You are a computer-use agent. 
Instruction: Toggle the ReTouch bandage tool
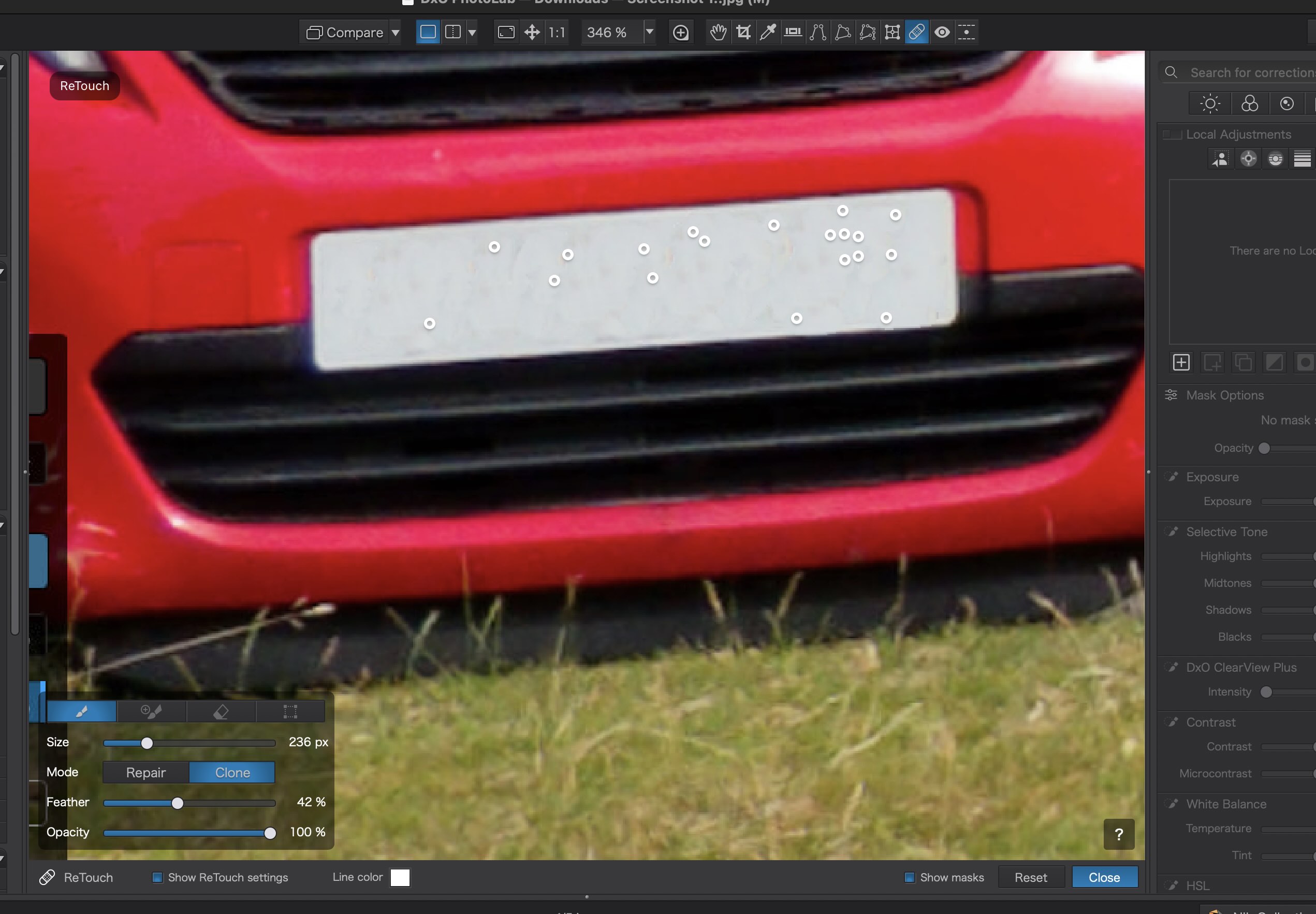click(x=917, y=32)
